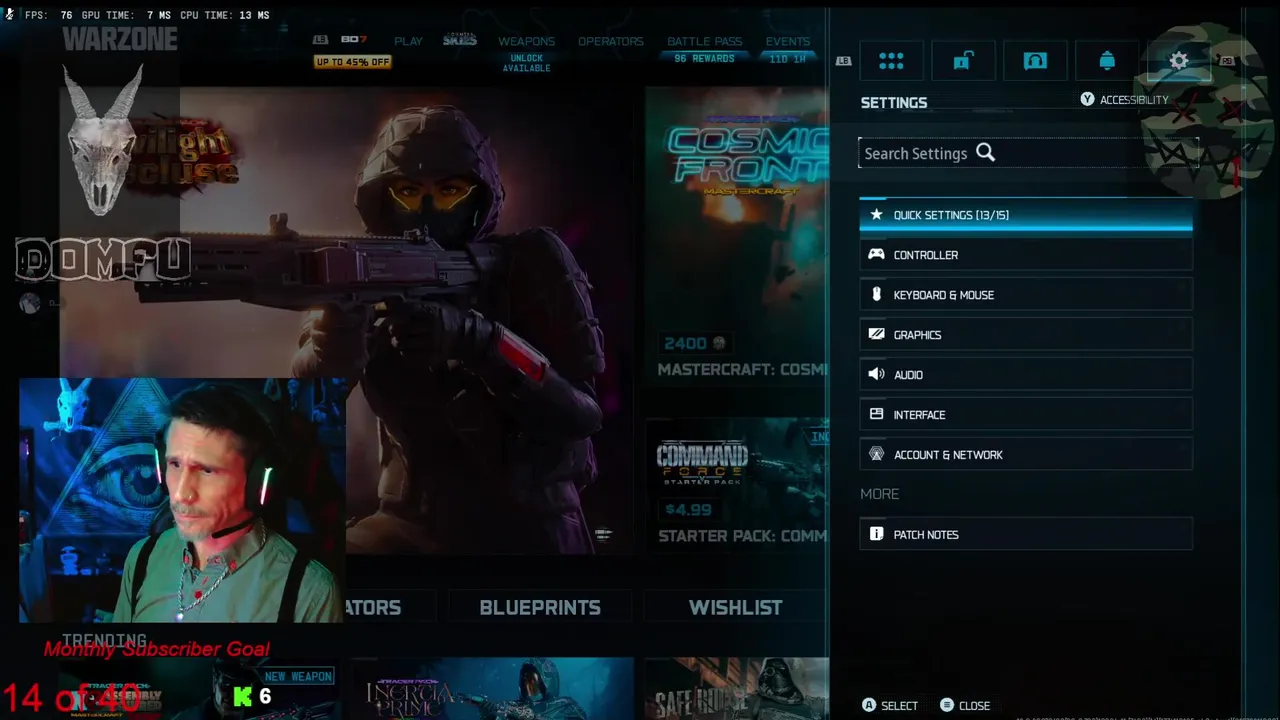Click the interface icon beside Interface

[876, 414]
